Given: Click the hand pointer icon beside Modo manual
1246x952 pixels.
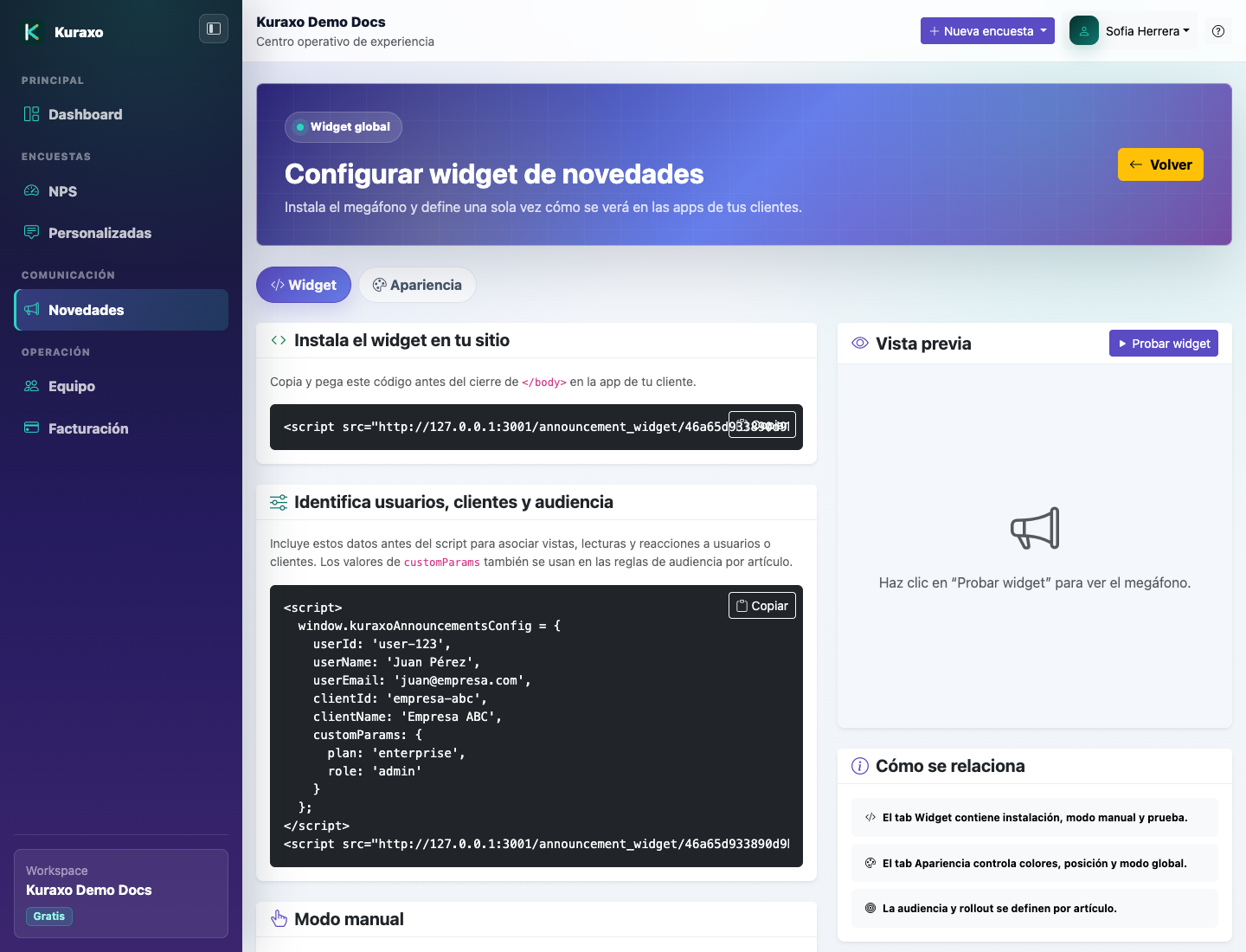Looking at the screenshot, I should coord(279,919).
